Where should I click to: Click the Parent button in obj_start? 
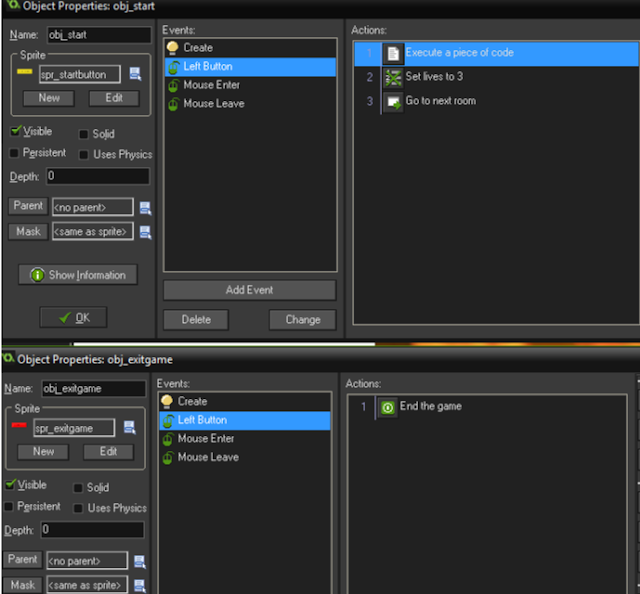[28, 206]
